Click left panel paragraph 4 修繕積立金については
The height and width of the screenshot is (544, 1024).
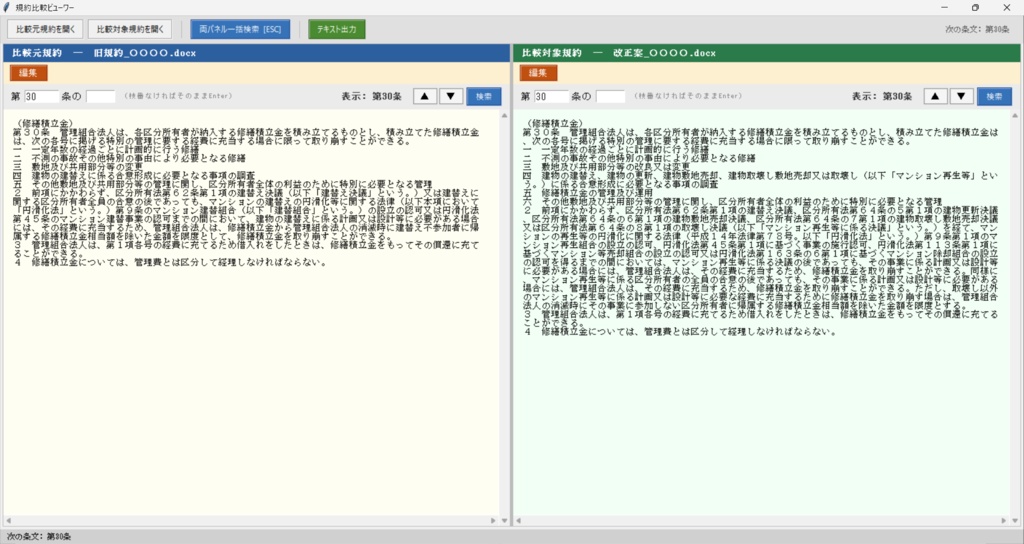169,263
